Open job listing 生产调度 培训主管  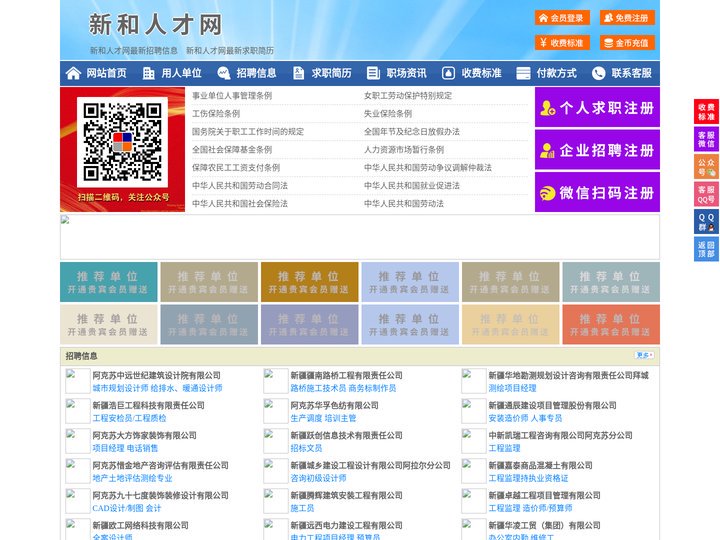(323, 418)
